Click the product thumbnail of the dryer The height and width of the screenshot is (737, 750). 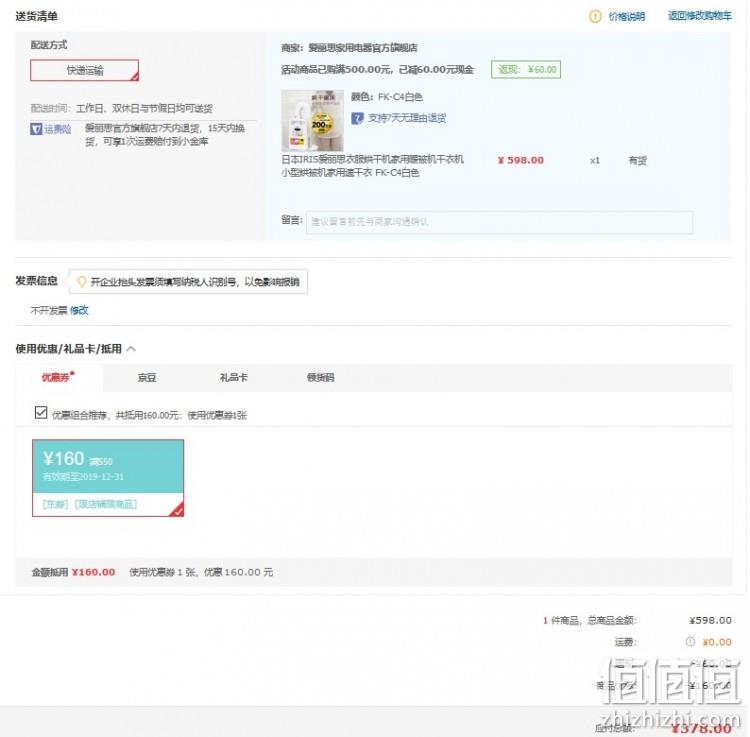tap(312, 121)
